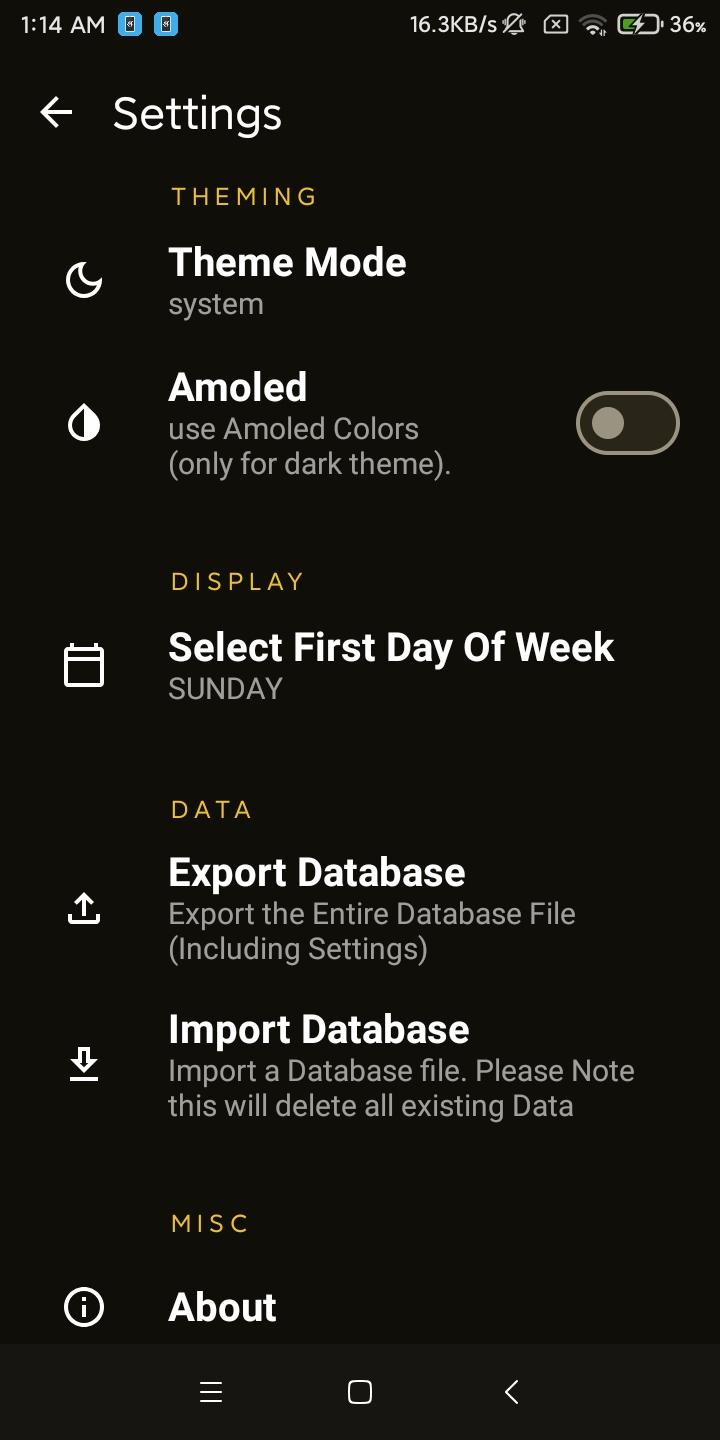Select the Amoled setting title
The image size is (720, 1440).
[238, 388]
